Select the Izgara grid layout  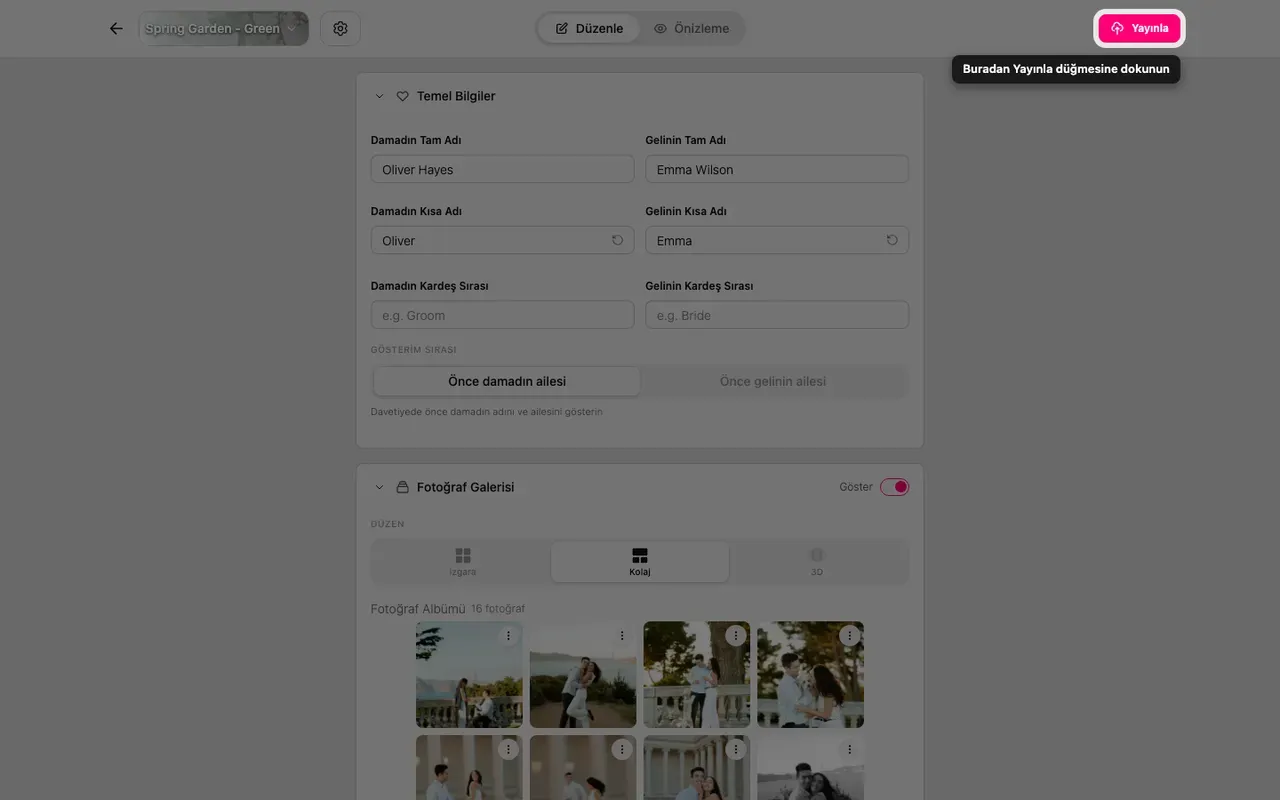[x=462, y=562]
